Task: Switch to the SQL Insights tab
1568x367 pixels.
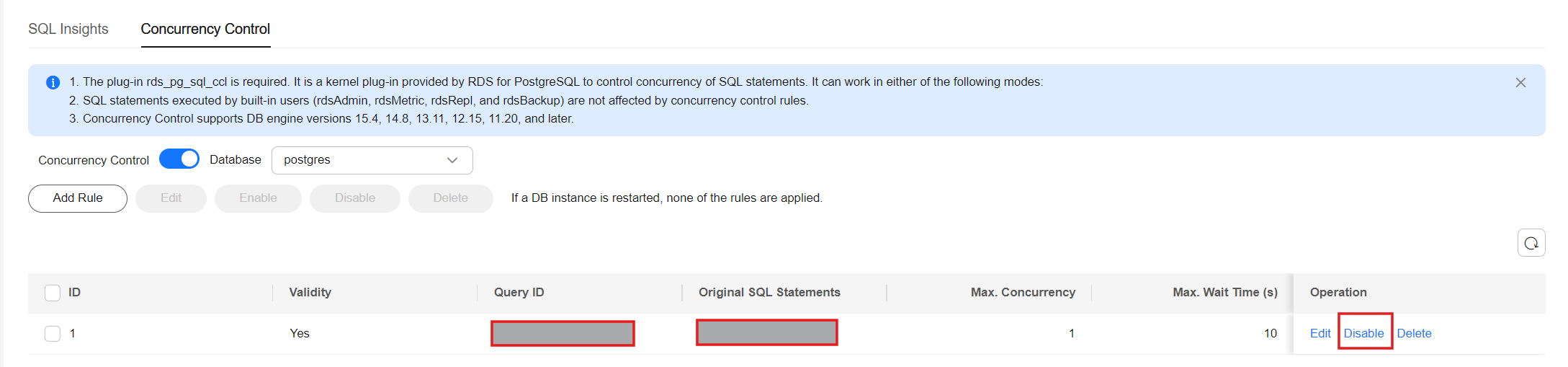Action: pyautogui.click(x=68, y=29)
